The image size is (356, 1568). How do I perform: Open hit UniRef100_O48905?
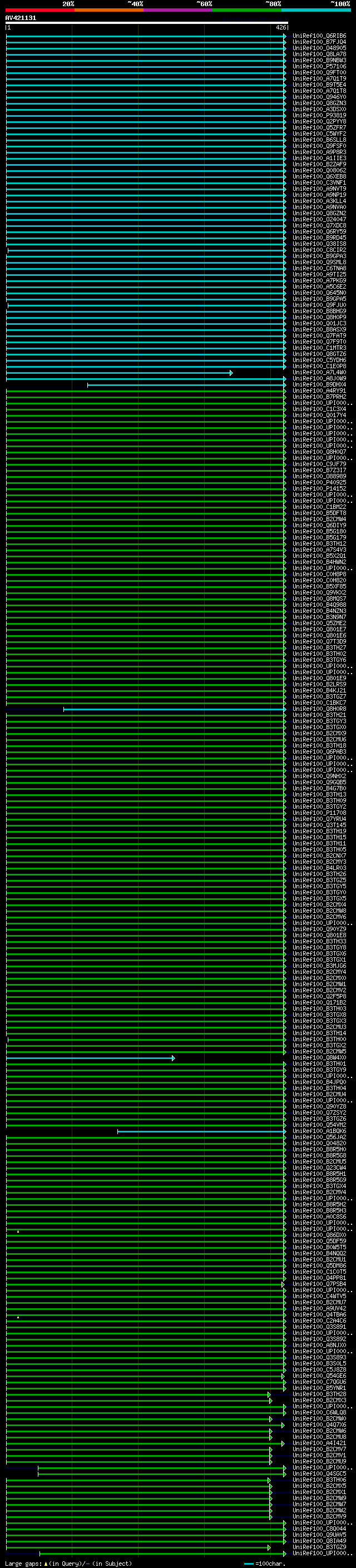(x=319, y=48)
